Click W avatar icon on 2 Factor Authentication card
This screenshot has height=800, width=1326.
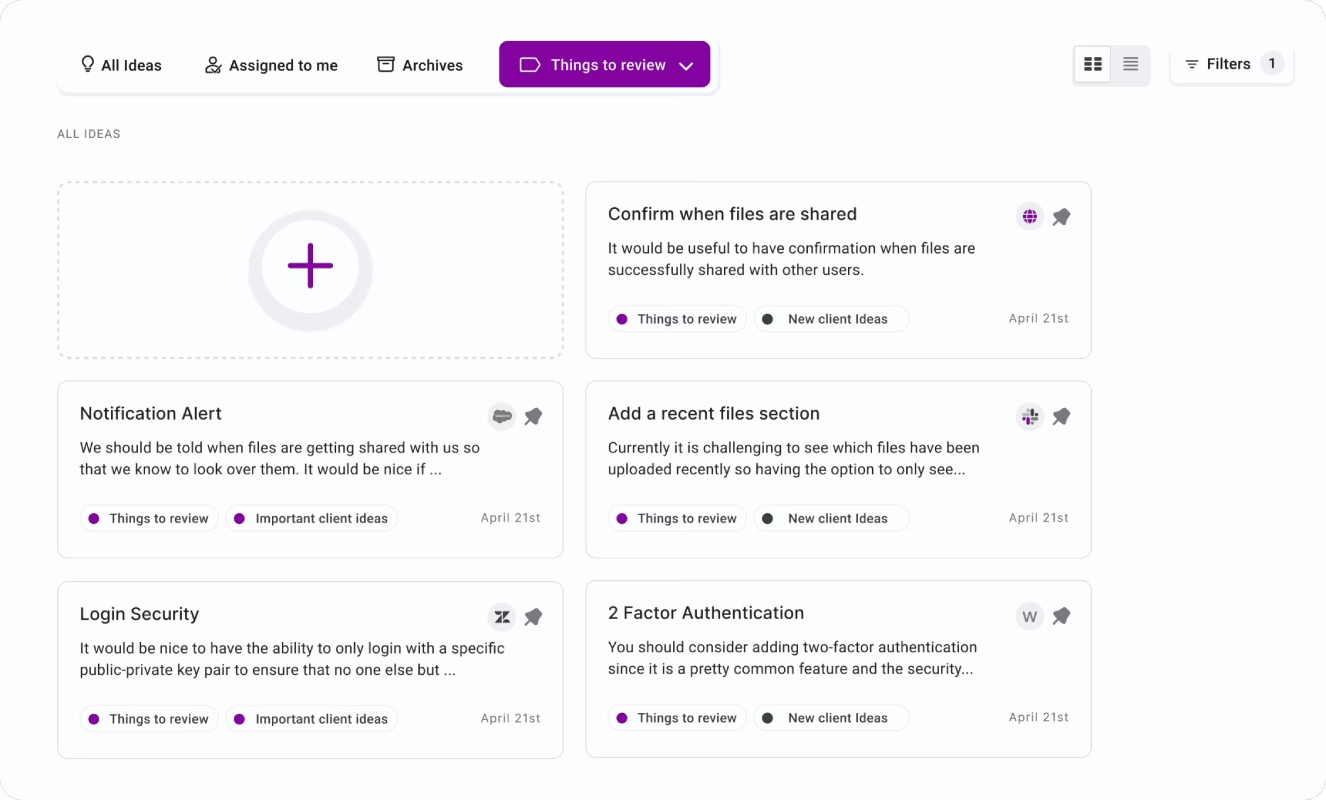(x=1030, y=616)
